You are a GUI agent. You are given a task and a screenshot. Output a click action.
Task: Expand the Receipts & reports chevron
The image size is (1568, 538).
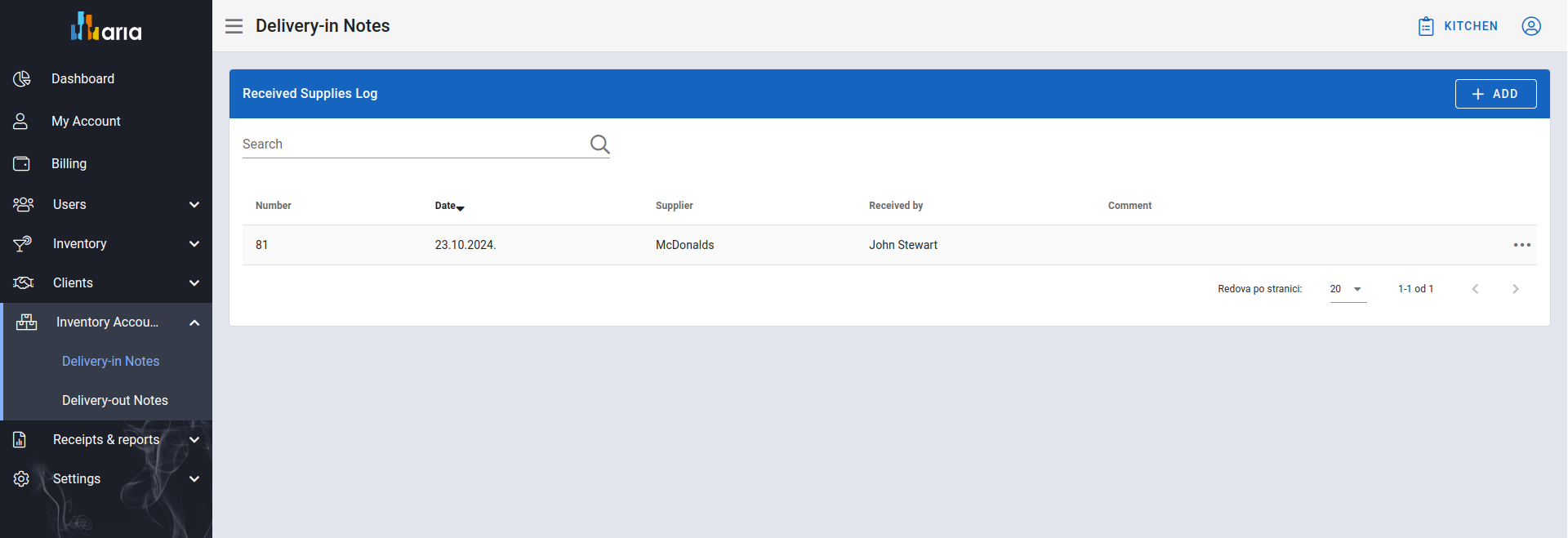click(194, 439)
